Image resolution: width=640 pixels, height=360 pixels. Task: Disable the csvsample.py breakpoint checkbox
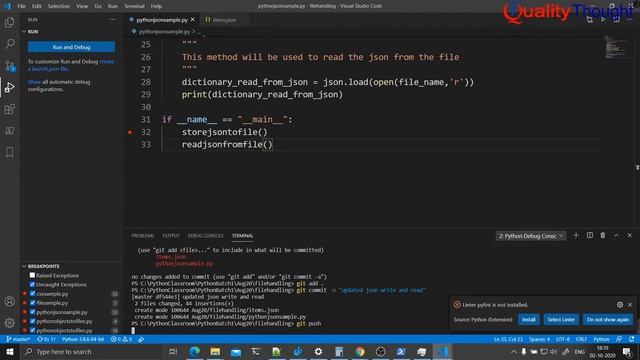tap(33, 293)
